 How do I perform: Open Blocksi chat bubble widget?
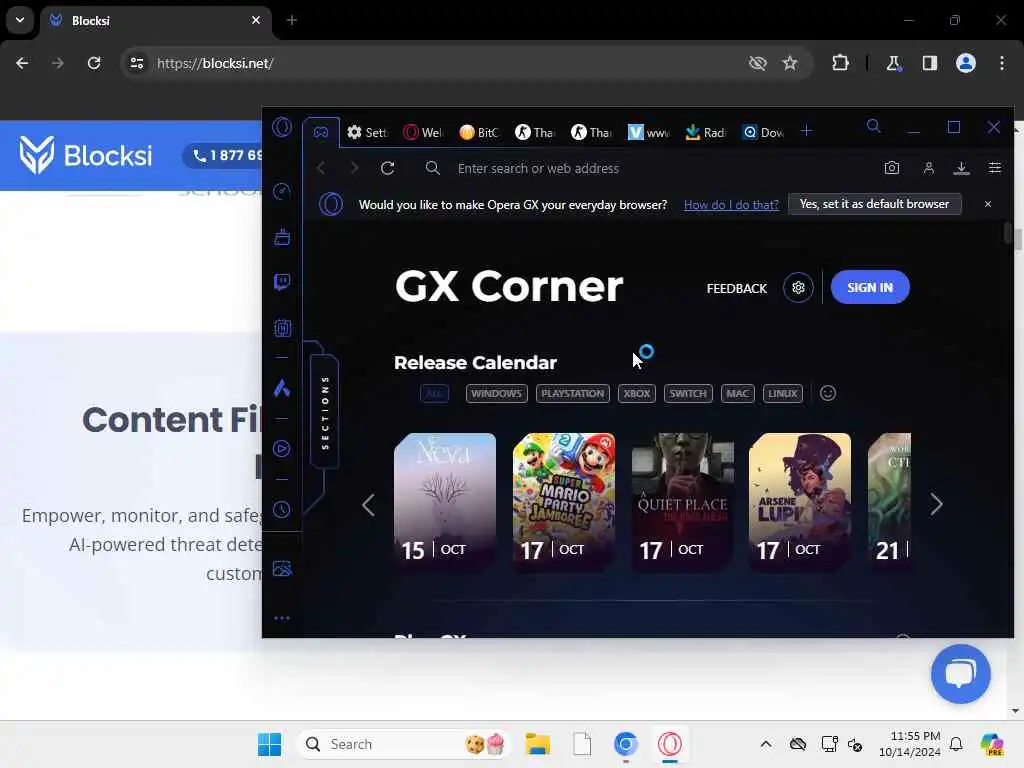pos(960,674)
